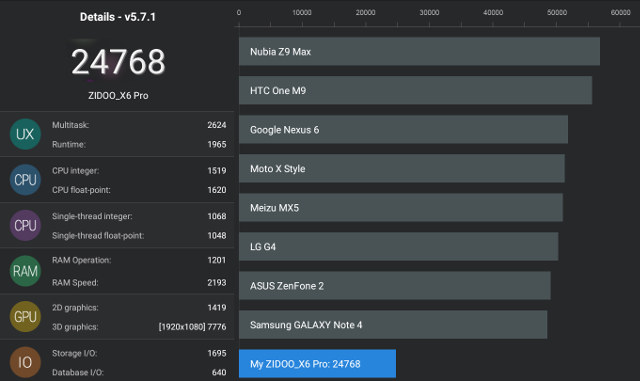Image resolution: width=640 pixels, height=381 pixels.
Task: Click the CPU integer score row
Action: pos(139,171)
